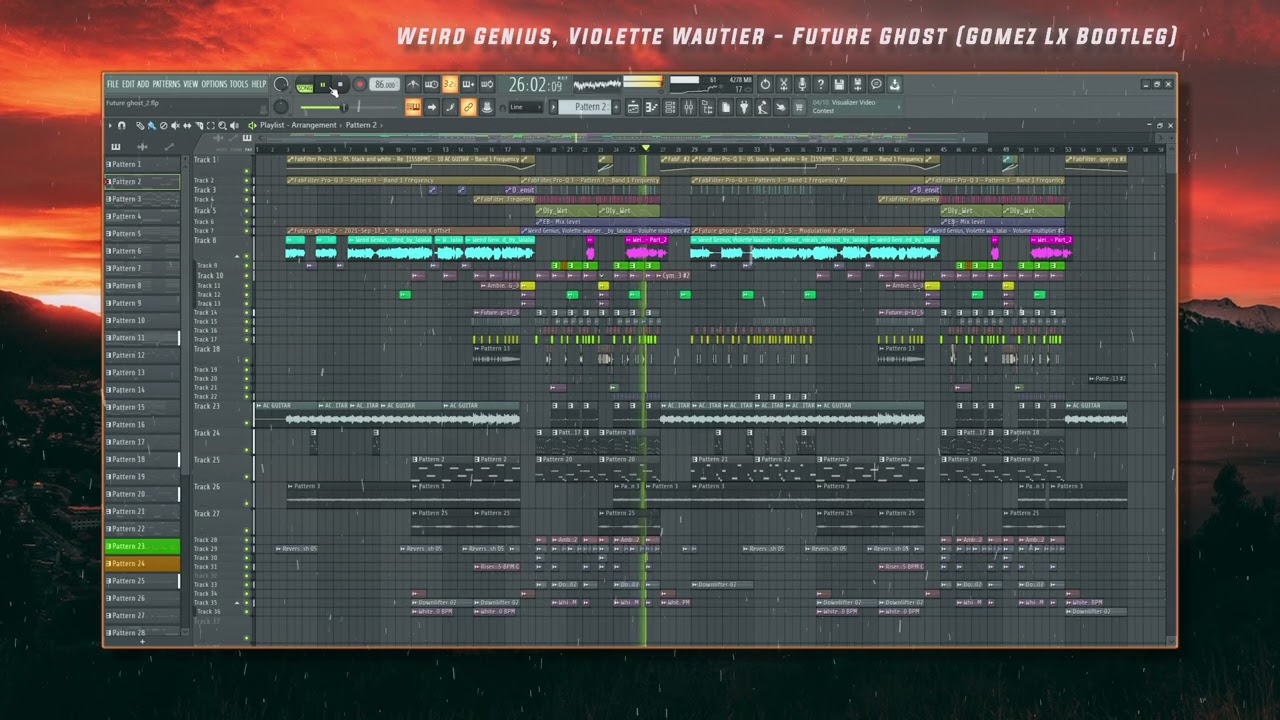Toggle the SONG/PAT mode switch
The image size is (1280, 720).
coord(305,84)
